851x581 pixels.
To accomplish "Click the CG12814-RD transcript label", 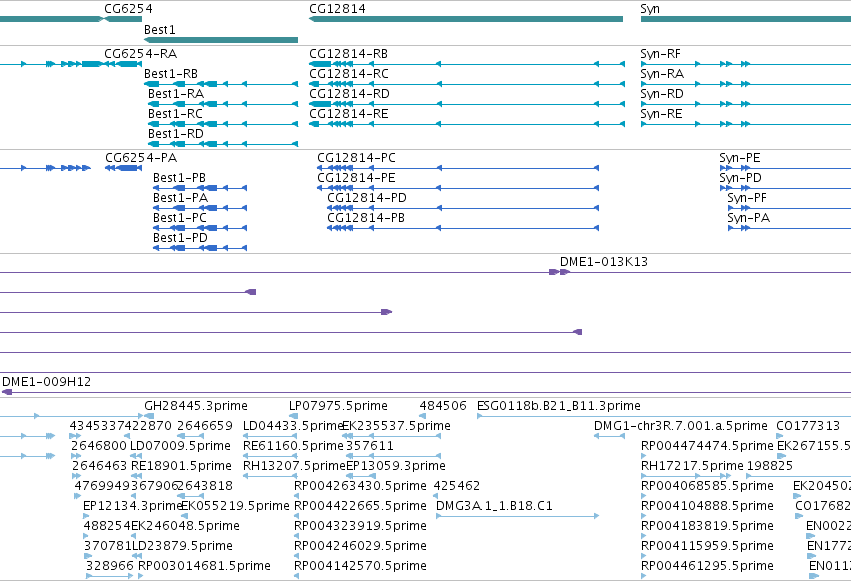I will point(350,94).
